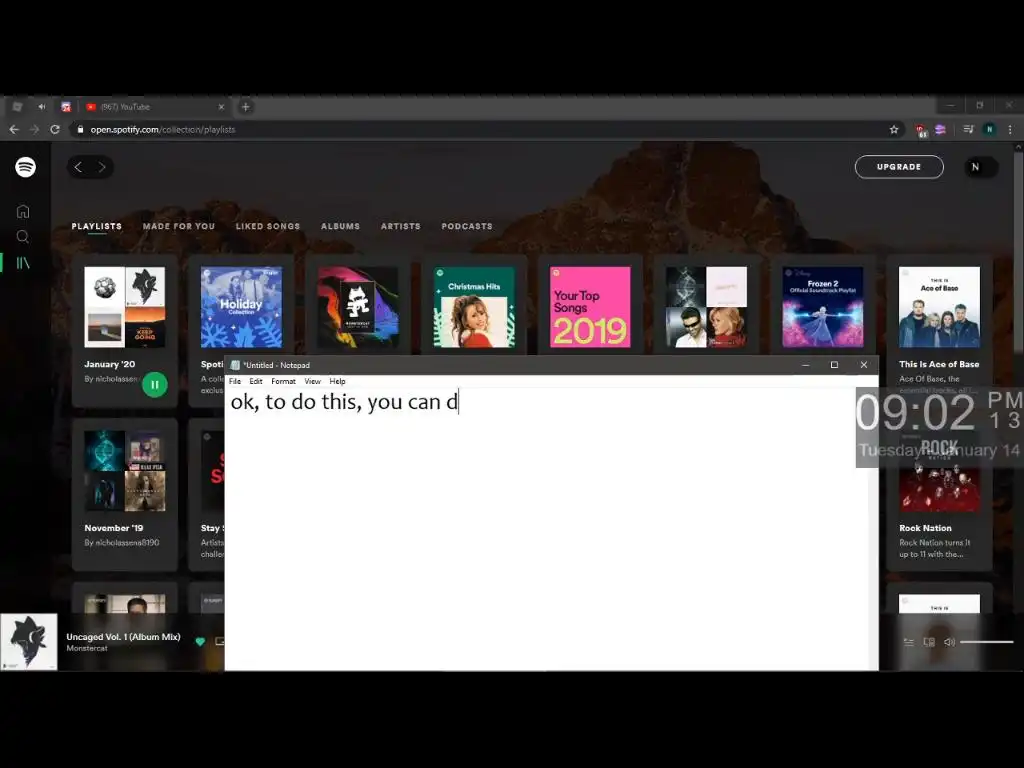
Task: Open the Frozen 2 soundtrack playlist cover
Action: pos(823,307)
